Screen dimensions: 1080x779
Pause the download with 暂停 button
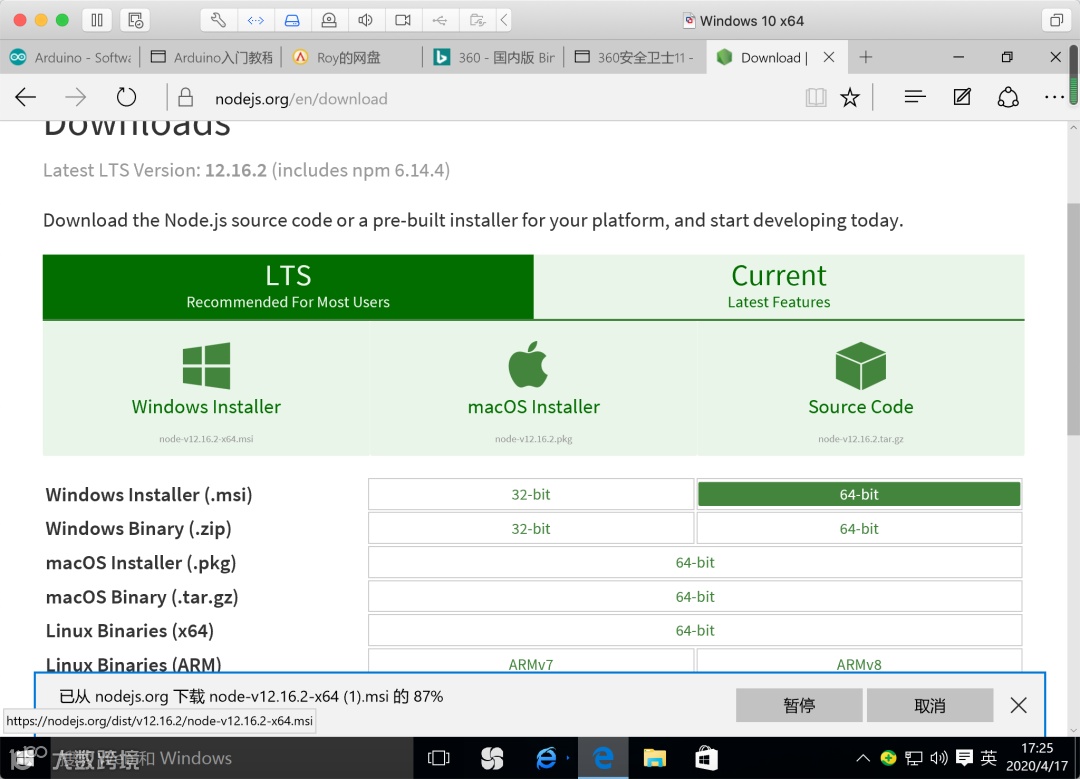click(x=799, y=705)
